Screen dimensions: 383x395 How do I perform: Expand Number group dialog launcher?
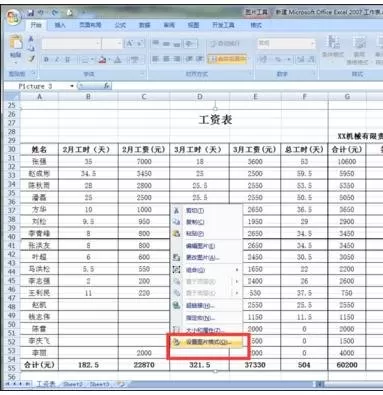[x=313, y=74]
